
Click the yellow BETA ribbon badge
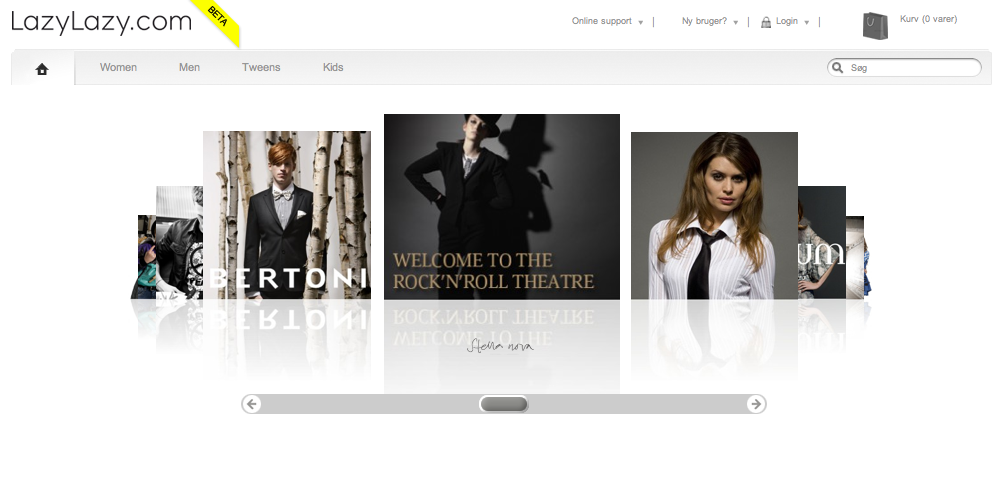[x=218, y=22]
